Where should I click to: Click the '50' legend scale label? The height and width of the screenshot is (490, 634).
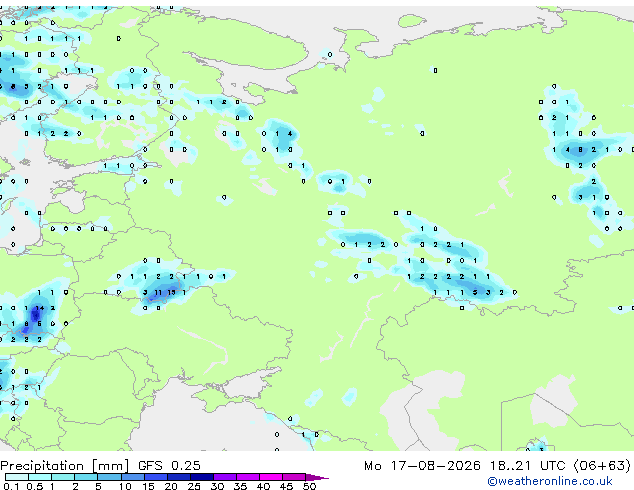pyautogui.click(x=310, y=486)
